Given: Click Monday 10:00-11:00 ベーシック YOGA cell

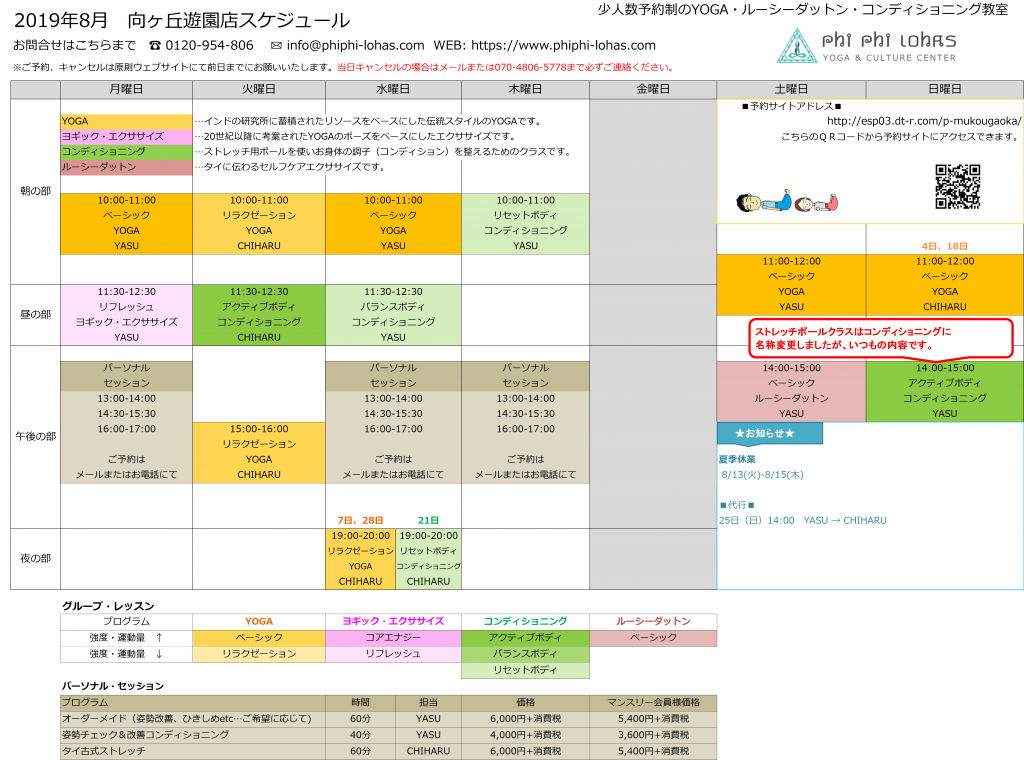Looking at the screenshot, I should tap(126, 223).
